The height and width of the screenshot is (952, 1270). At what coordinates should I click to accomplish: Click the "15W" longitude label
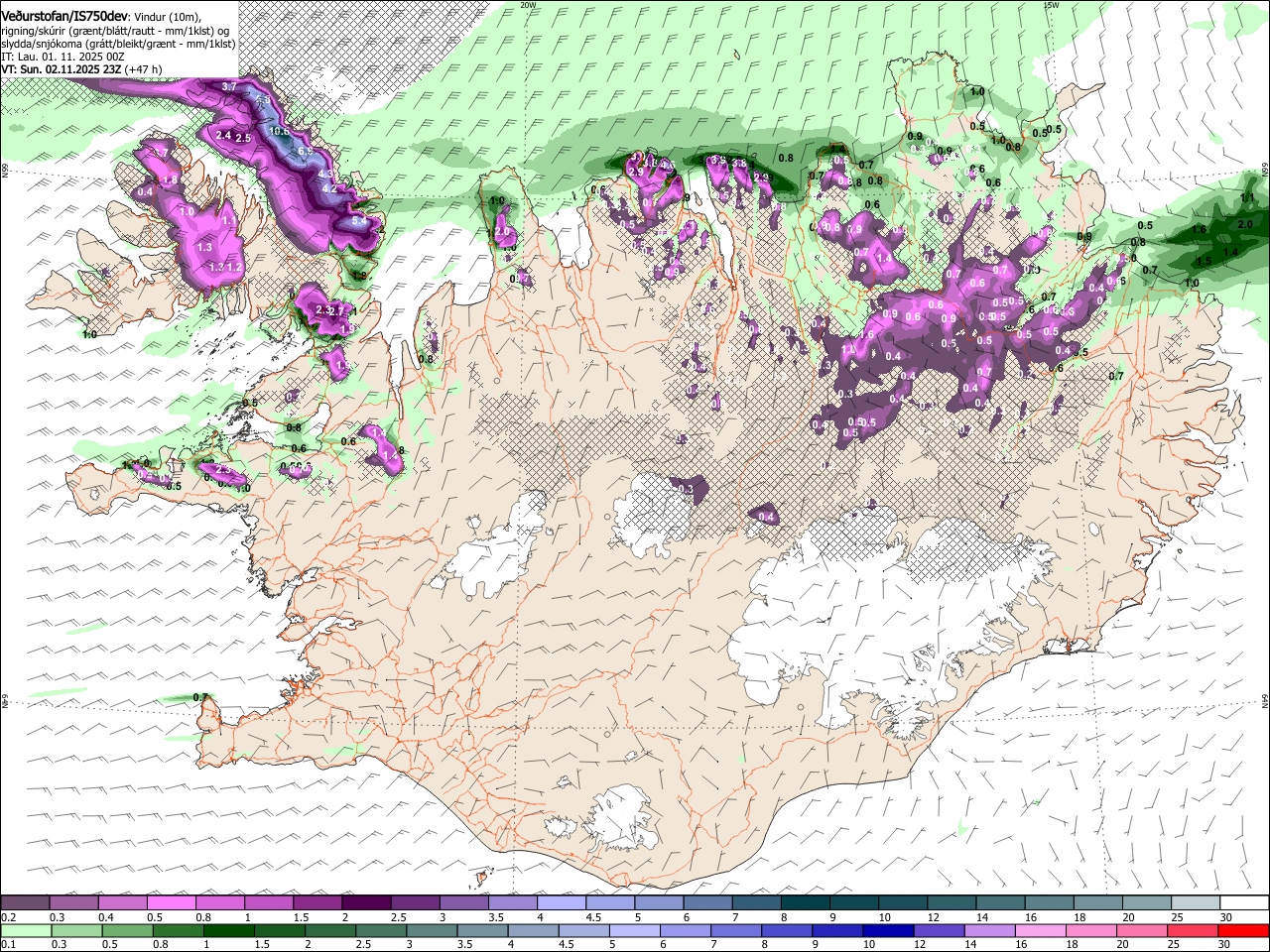tap(1051, 5)
